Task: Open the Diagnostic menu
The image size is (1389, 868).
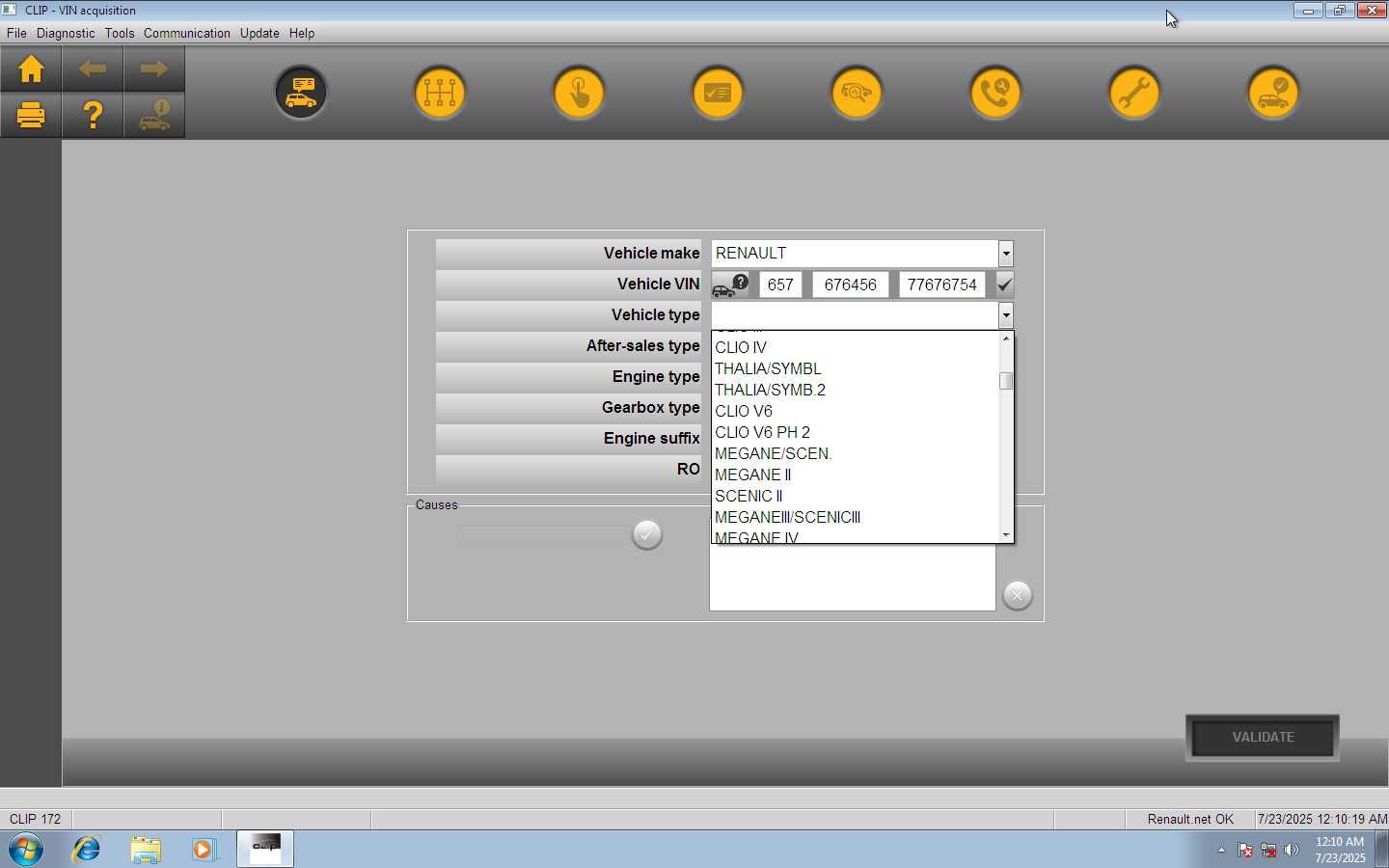Action: click(66, 33)
